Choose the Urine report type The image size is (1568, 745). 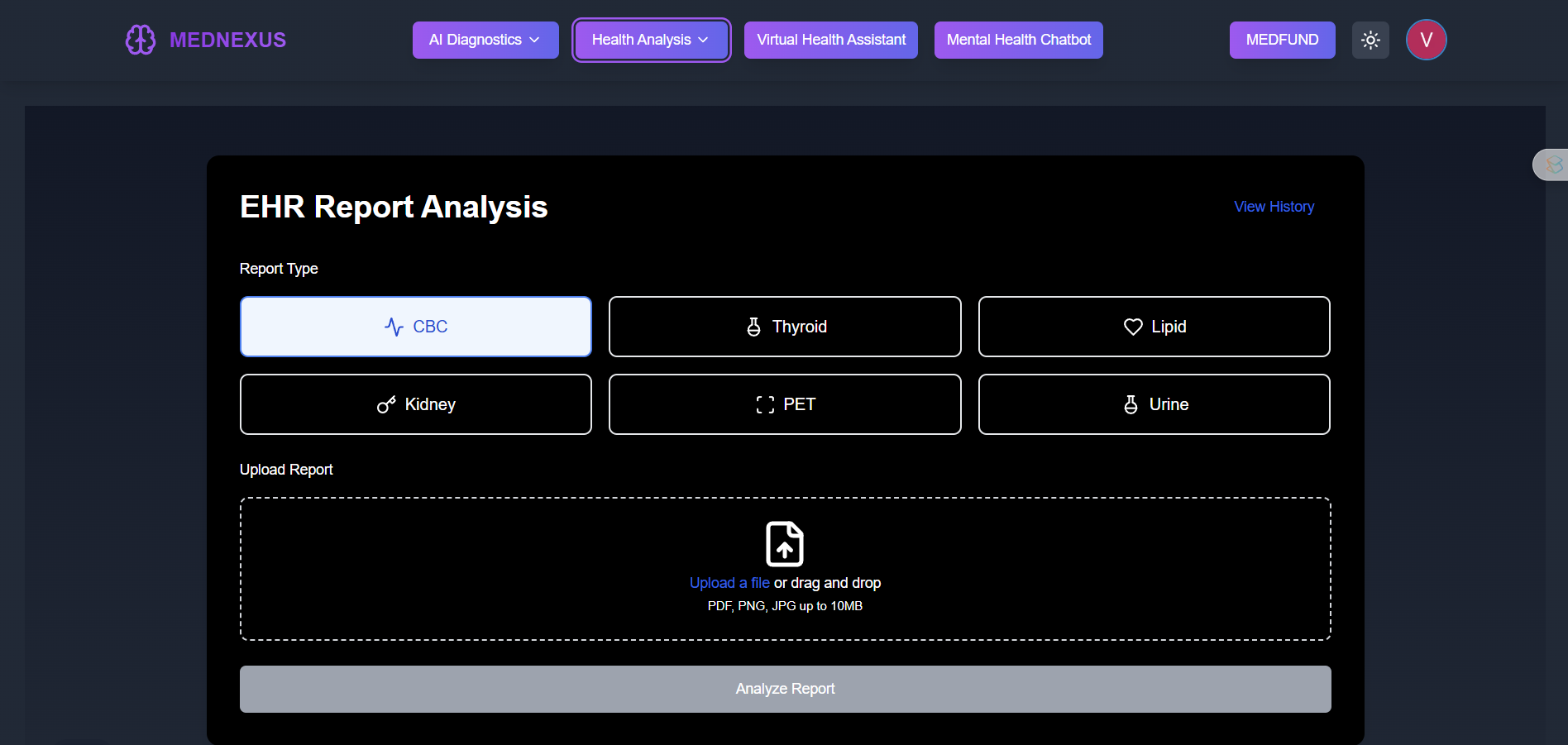point(1154,404)
